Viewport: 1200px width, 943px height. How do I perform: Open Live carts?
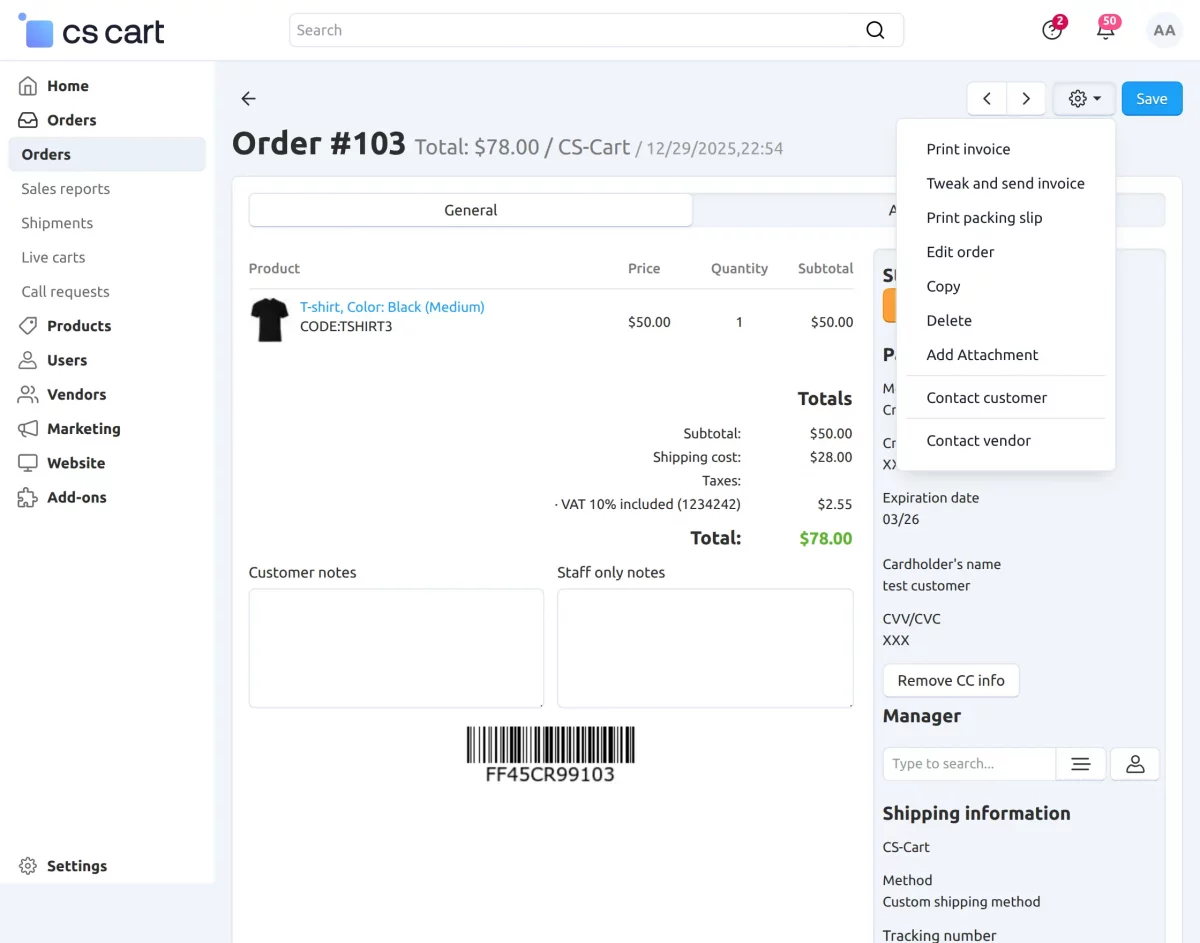pos(53,257)
